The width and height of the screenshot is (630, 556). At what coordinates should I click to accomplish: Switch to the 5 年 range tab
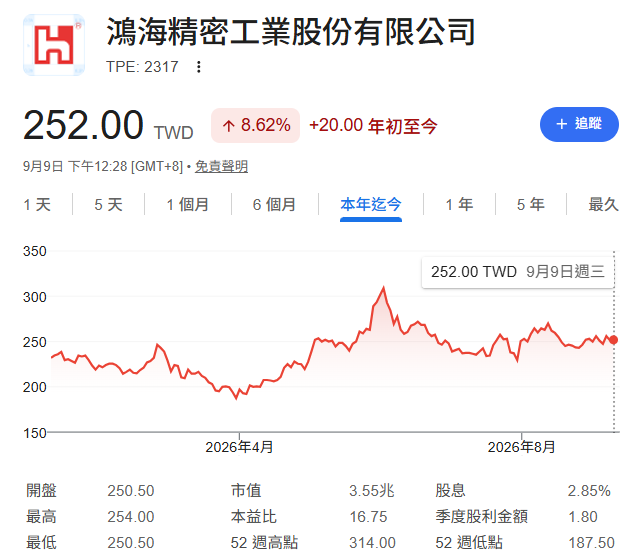(531, 204)
